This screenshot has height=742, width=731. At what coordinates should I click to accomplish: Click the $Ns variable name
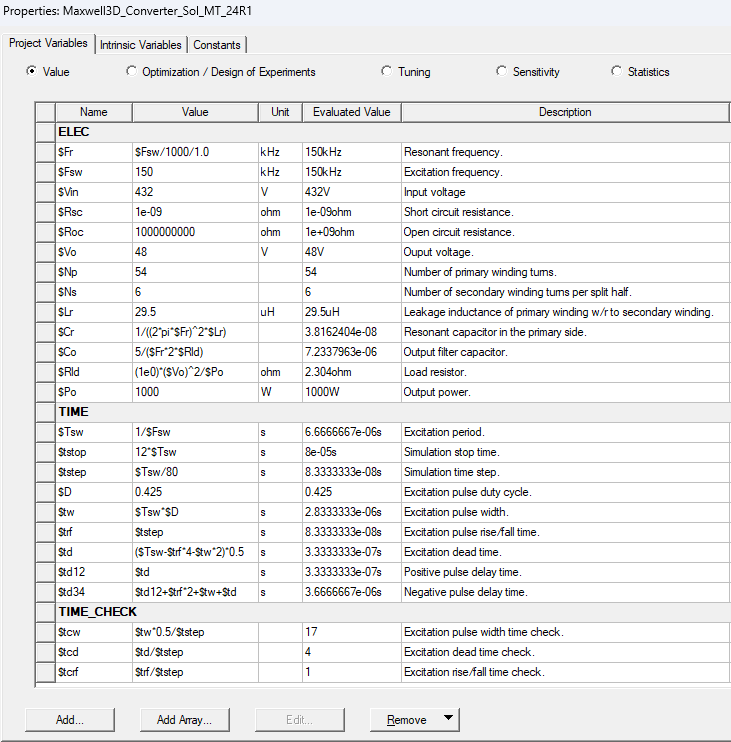(x=94, y=292)
